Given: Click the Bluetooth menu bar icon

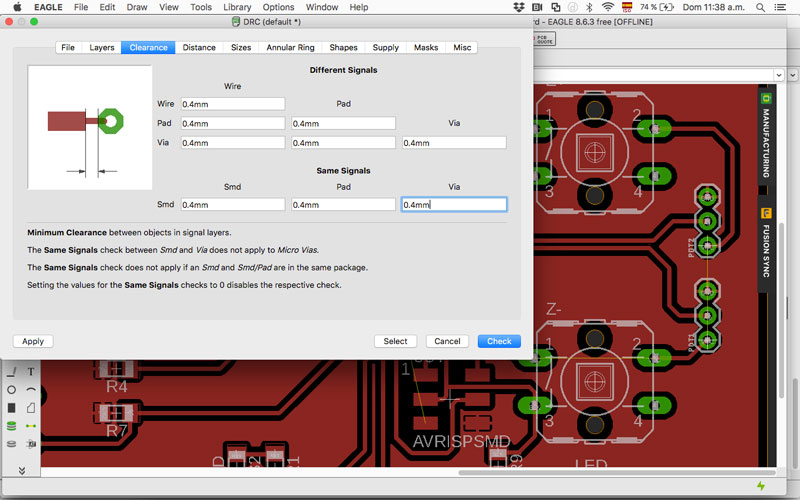Looking at the screenshot, I should pos(589,7).
